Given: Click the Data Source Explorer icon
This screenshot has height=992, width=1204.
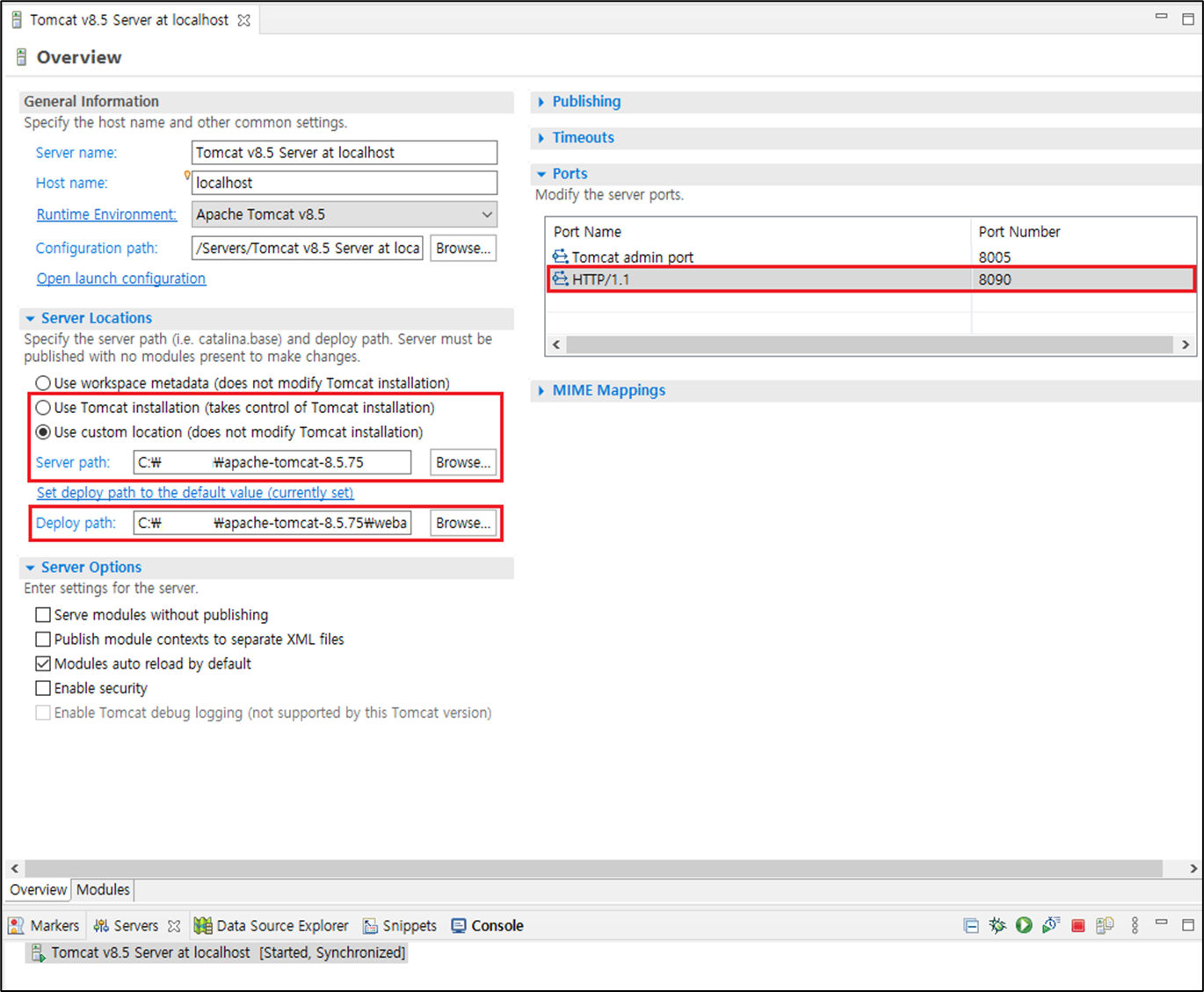Looking at the screenshot, I should (203, 925).
